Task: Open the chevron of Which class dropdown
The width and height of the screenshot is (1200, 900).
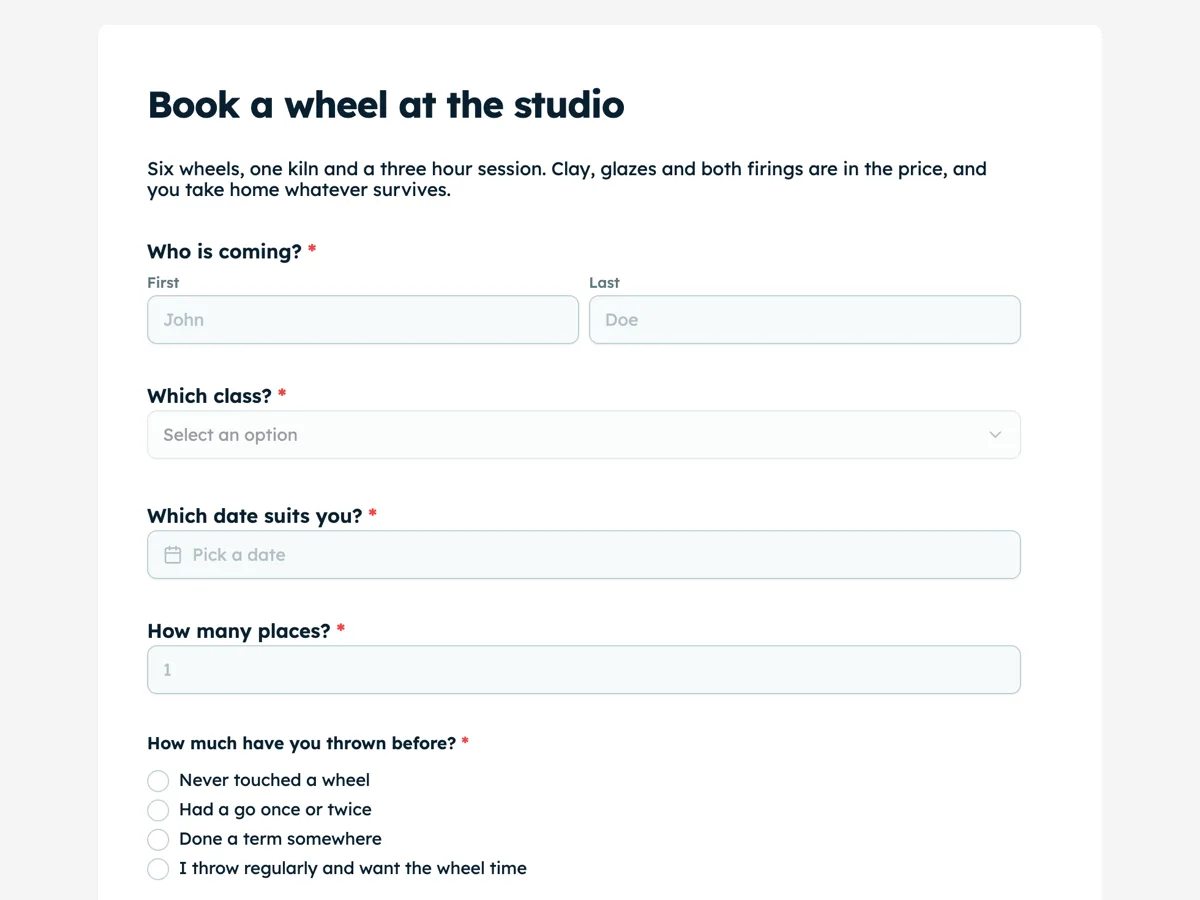Action: click(995, 435)
